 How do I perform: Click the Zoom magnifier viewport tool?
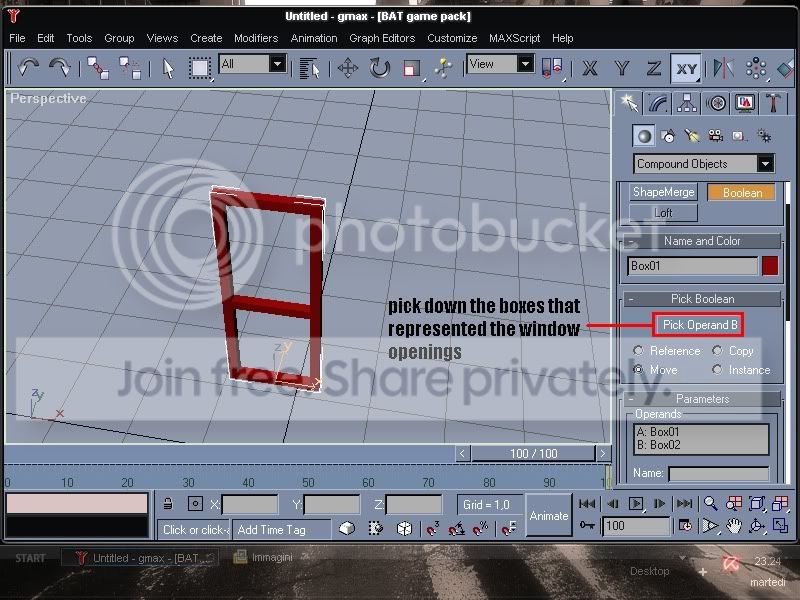710,504
